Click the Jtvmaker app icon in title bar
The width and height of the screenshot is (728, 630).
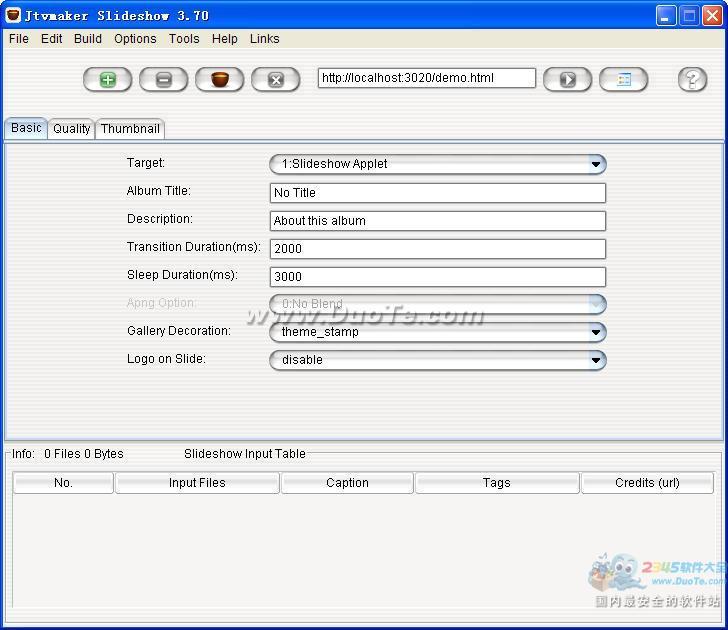click(13, 15)
